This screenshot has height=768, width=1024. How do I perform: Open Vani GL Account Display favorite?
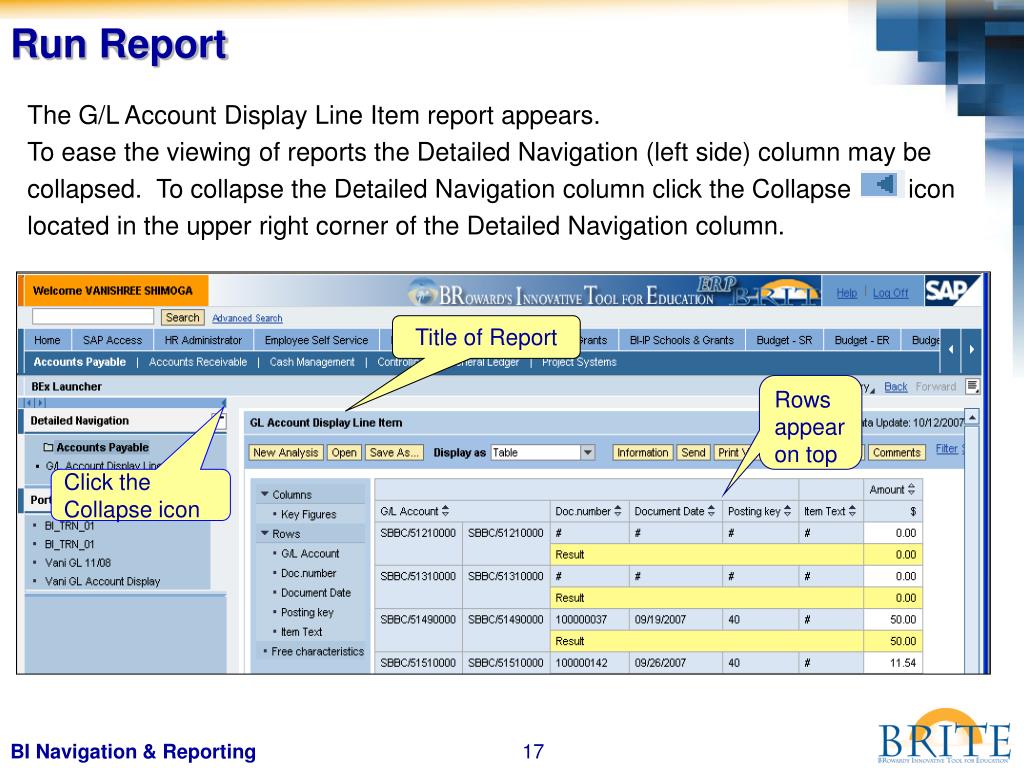coord(103,581)
